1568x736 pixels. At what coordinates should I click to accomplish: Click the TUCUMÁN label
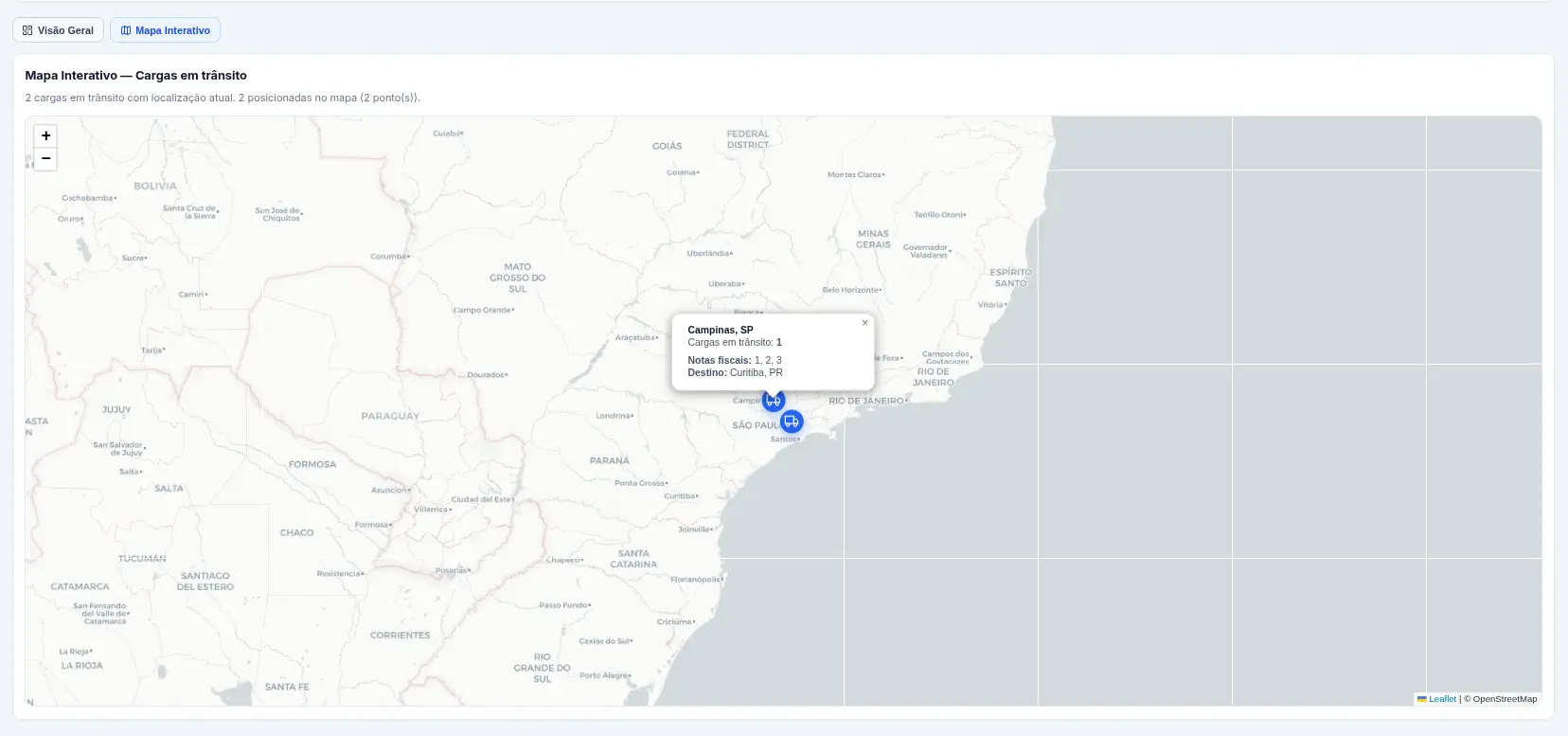[142, 559]
